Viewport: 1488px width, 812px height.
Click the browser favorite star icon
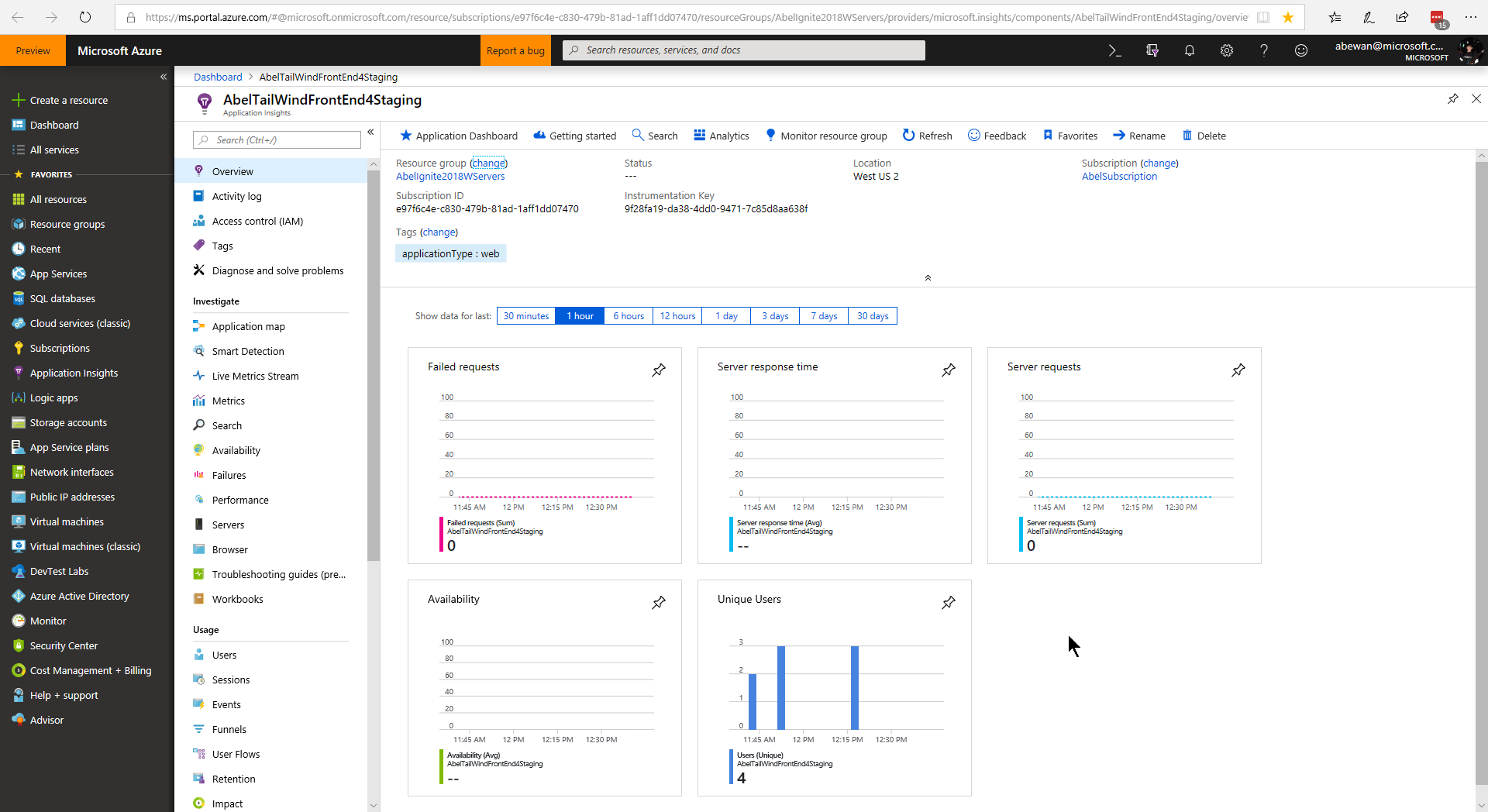point(1288,17)
